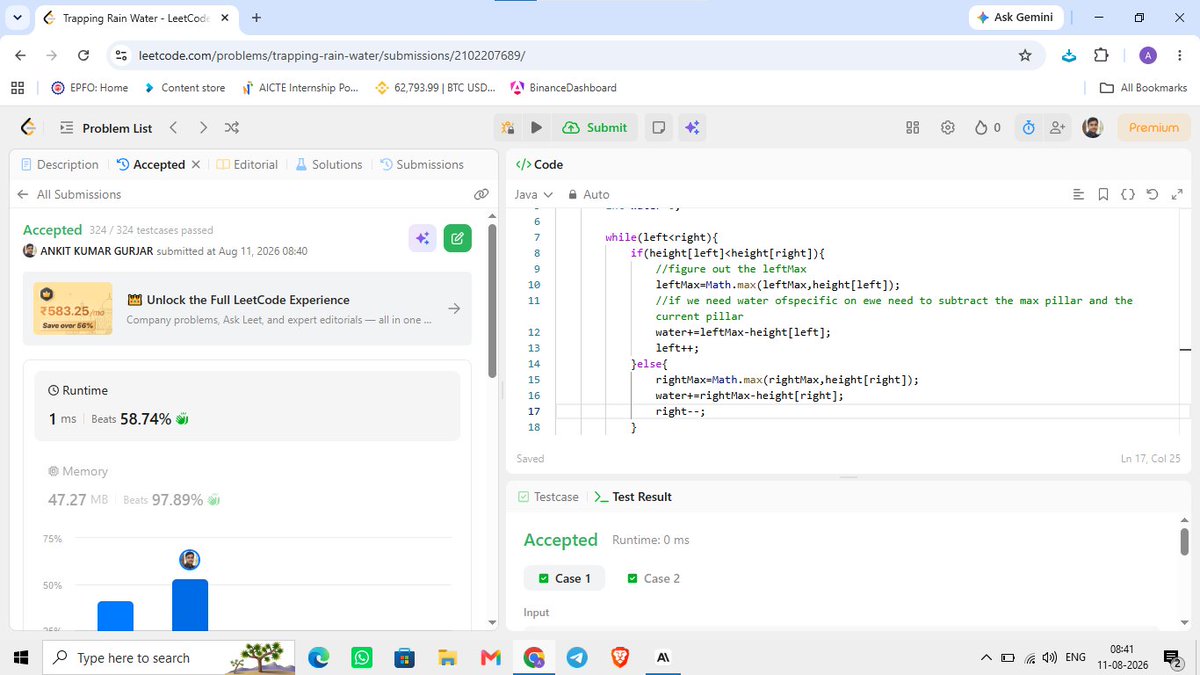1200x675 pixels.
Task: Run the code with the play icon
Action: [x=536, y=127]
